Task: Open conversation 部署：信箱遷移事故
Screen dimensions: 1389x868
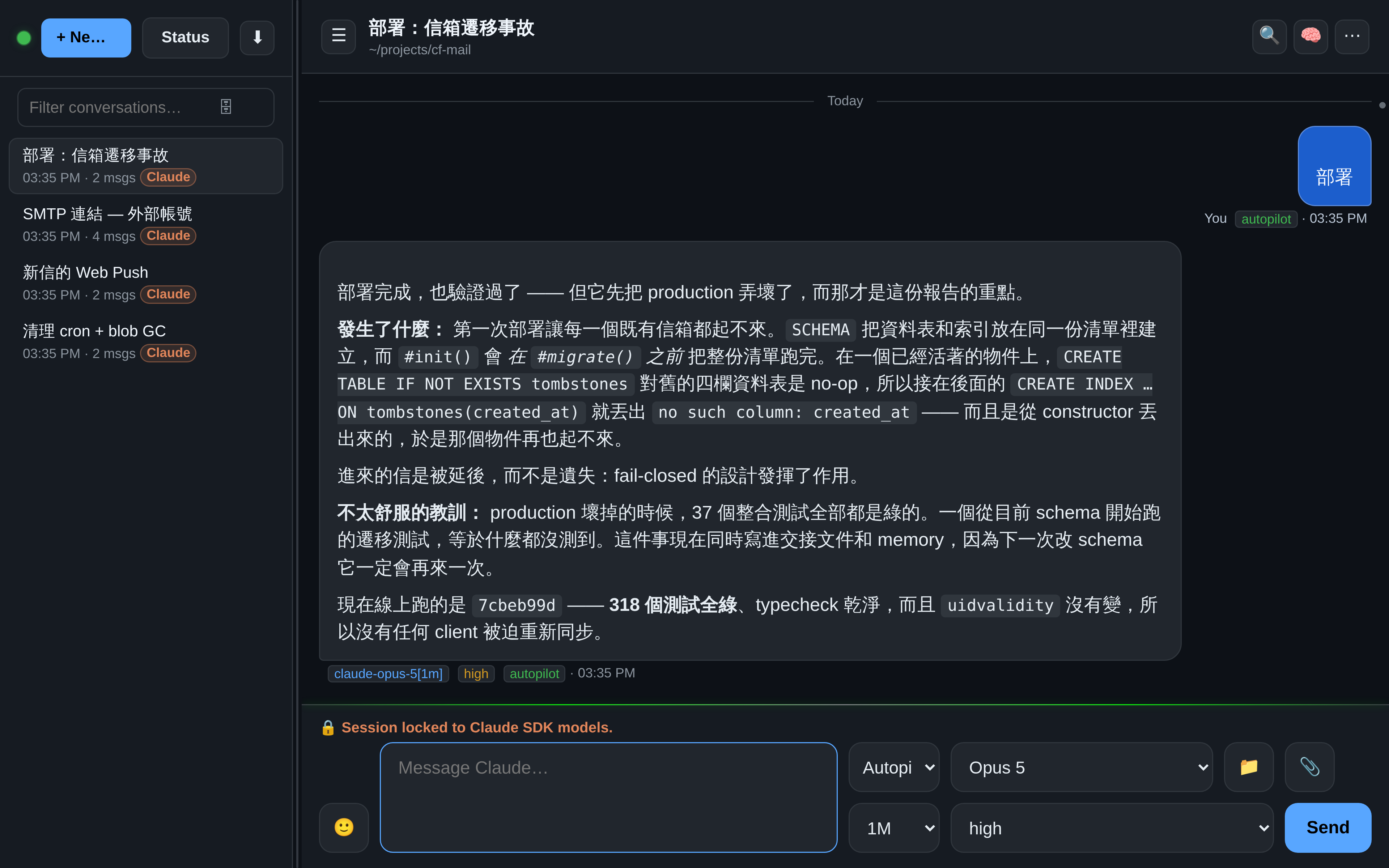Action: click(146, 166)
